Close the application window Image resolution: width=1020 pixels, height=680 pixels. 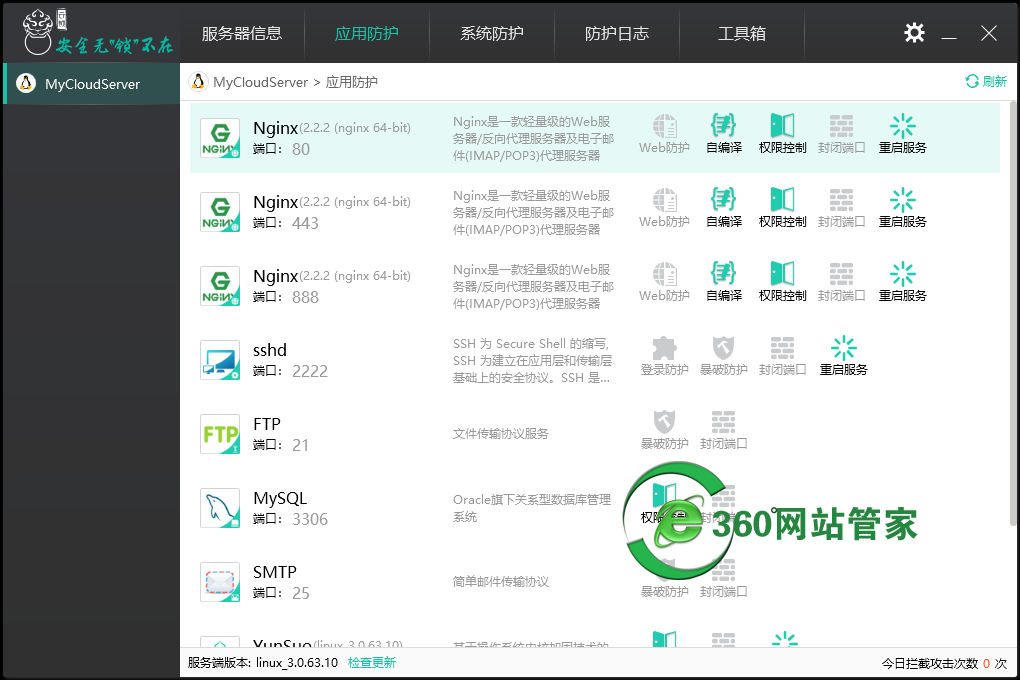(989, 33)
